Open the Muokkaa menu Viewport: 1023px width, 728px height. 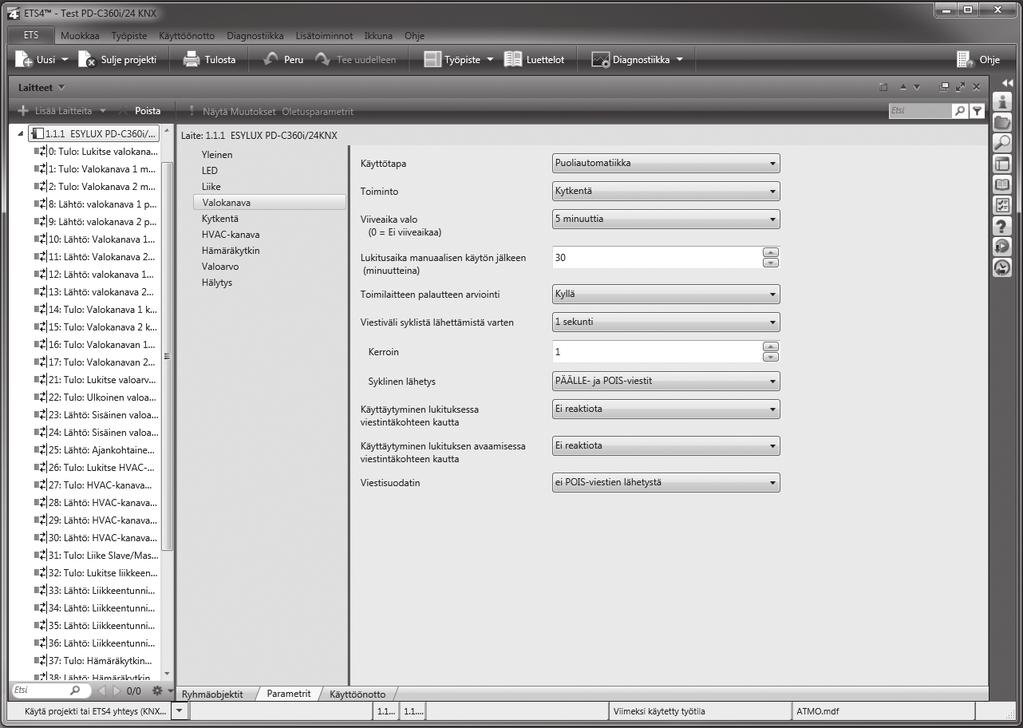tap(80, 36)
